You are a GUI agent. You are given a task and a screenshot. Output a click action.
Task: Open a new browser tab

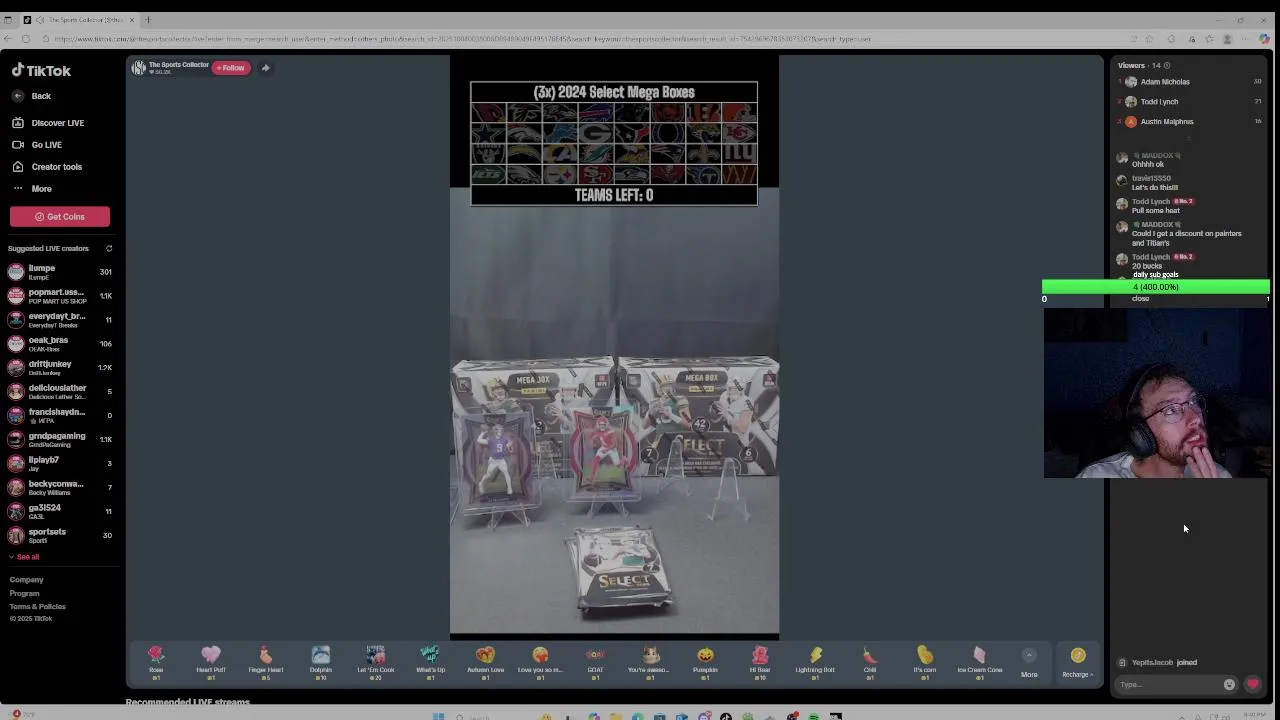[148, 20]
